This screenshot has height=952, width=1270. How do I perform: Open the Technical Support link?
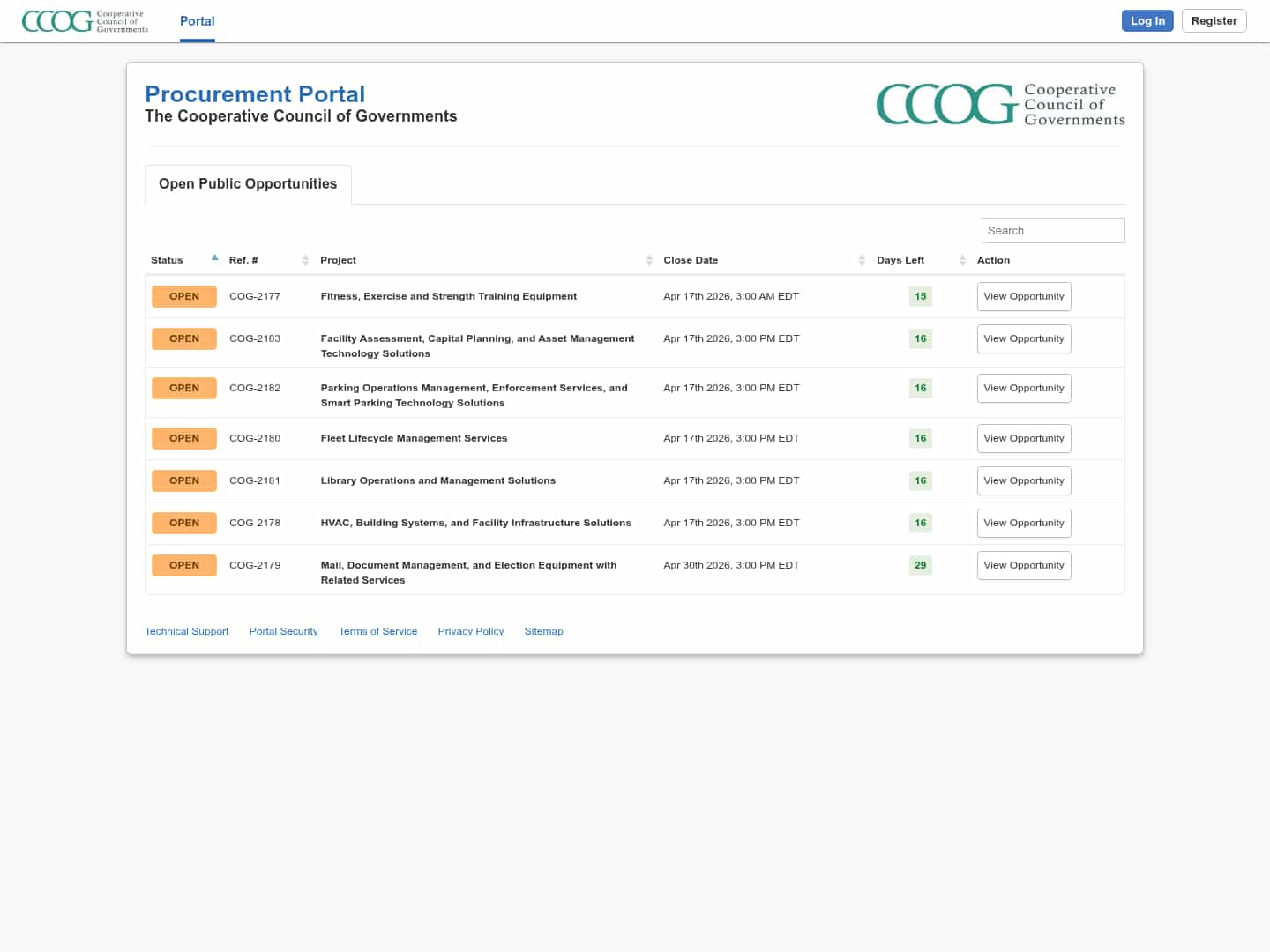(187, 632)
